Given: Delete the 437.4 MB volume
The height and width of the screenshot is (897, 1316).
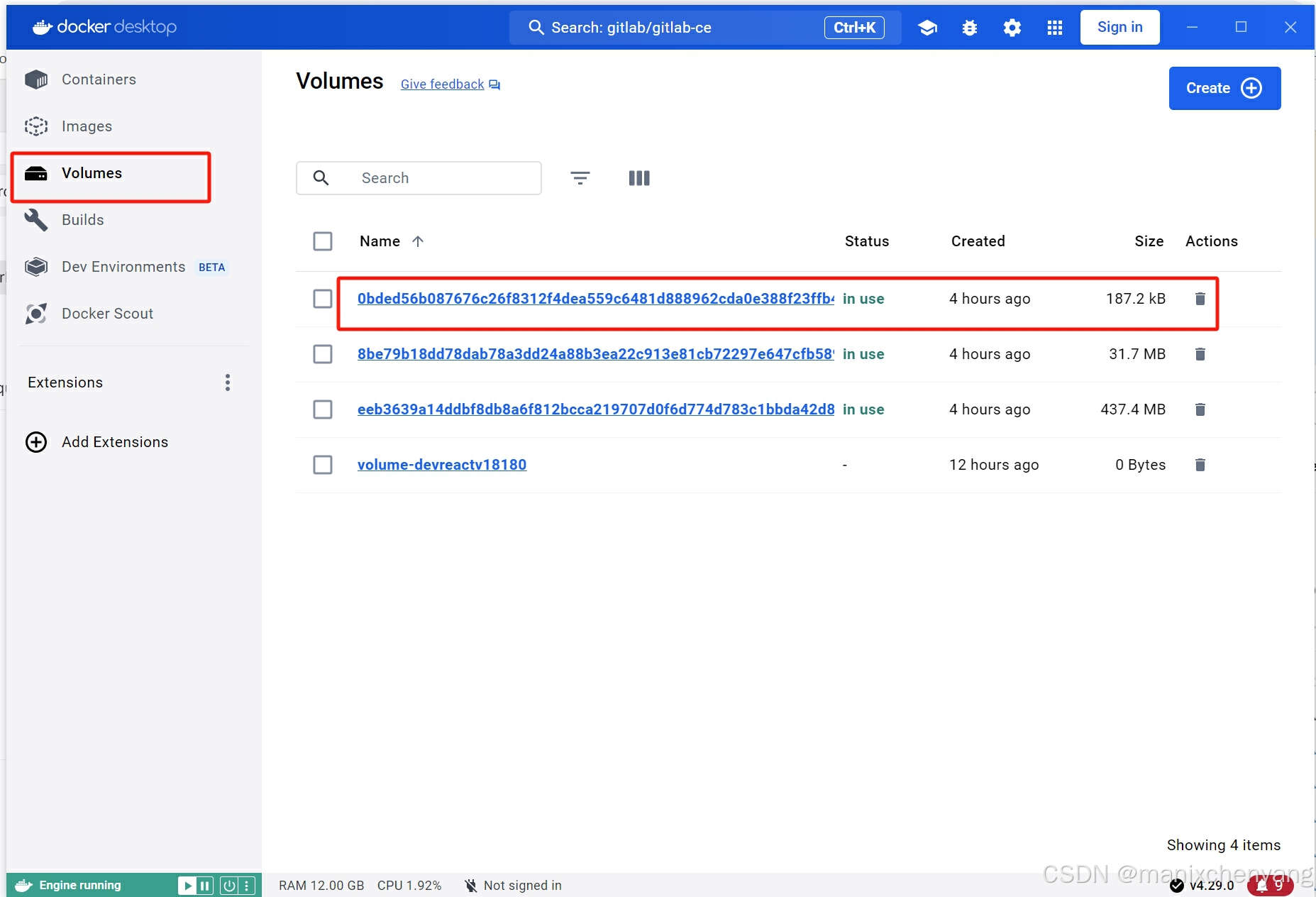Looking at the screenshot, I should pyautogui.click(x=1200, y=409).
